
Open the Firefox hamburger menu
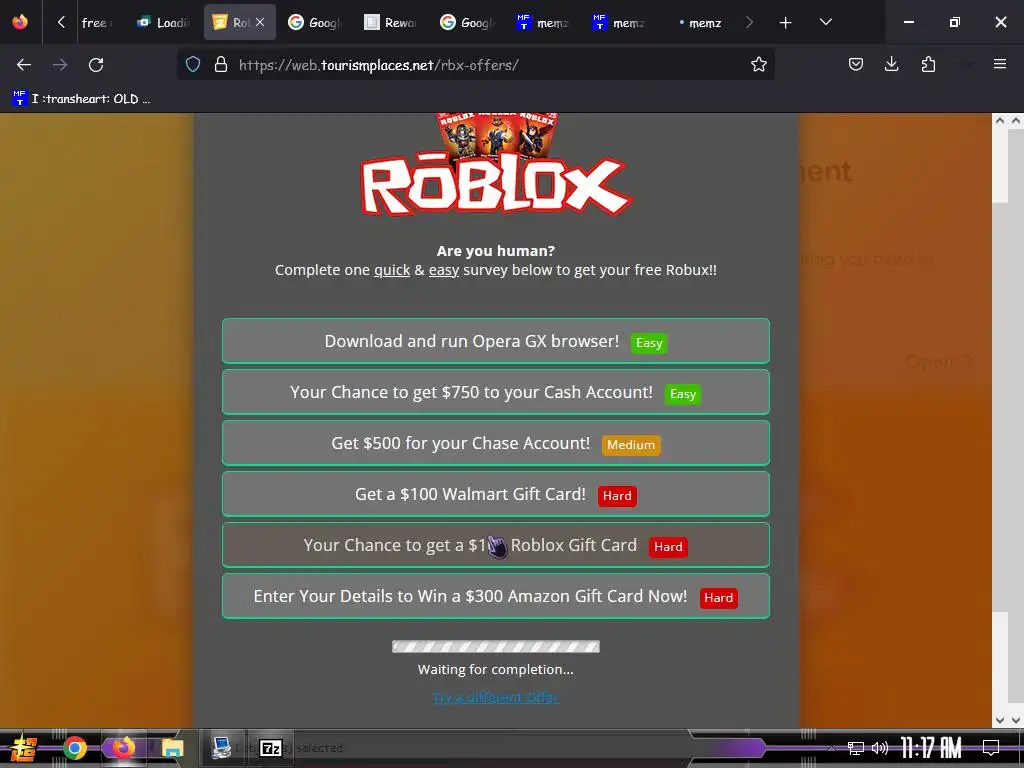[999, 64]
